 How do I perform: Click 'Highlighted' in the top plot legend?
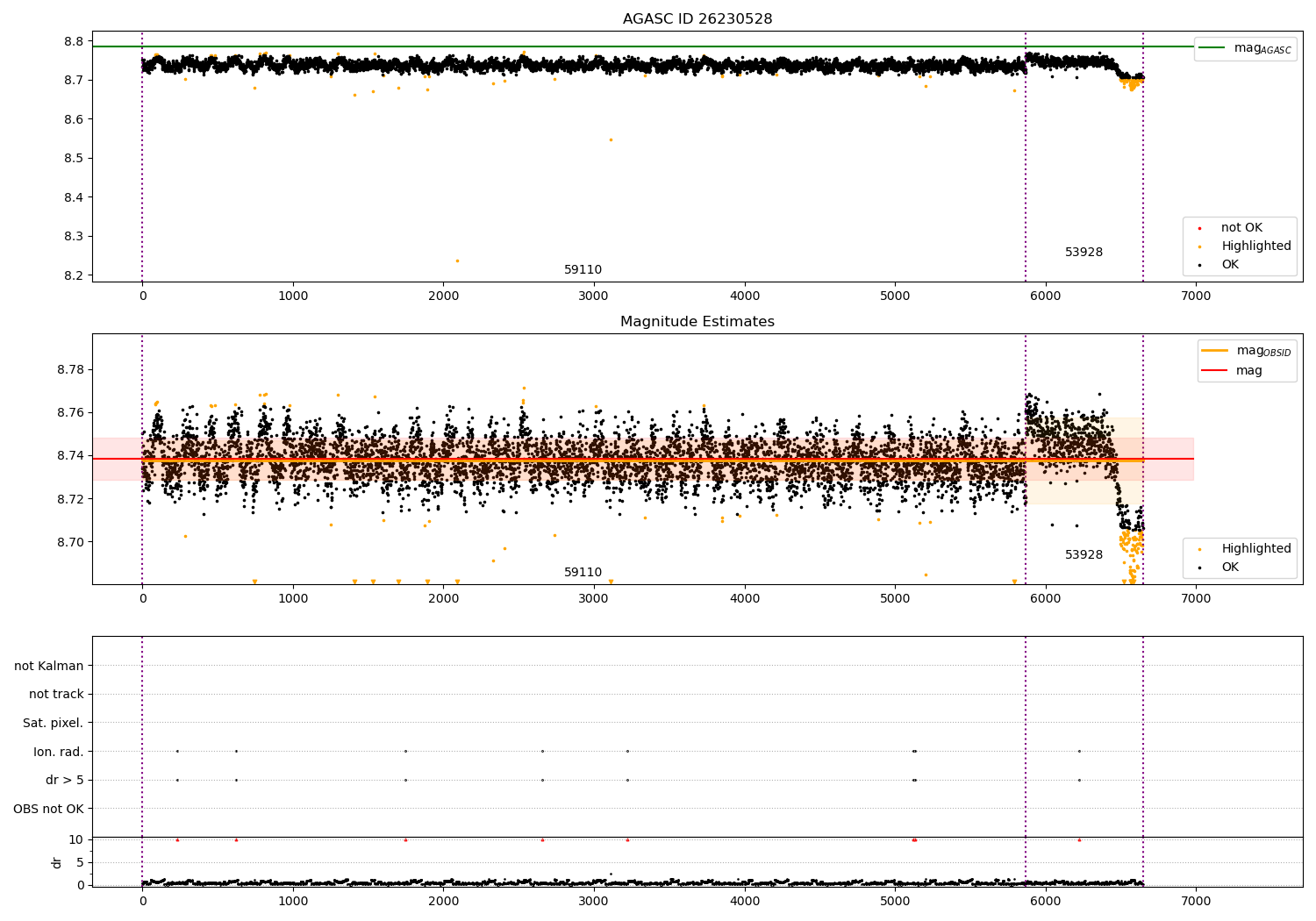(1256, 246)
